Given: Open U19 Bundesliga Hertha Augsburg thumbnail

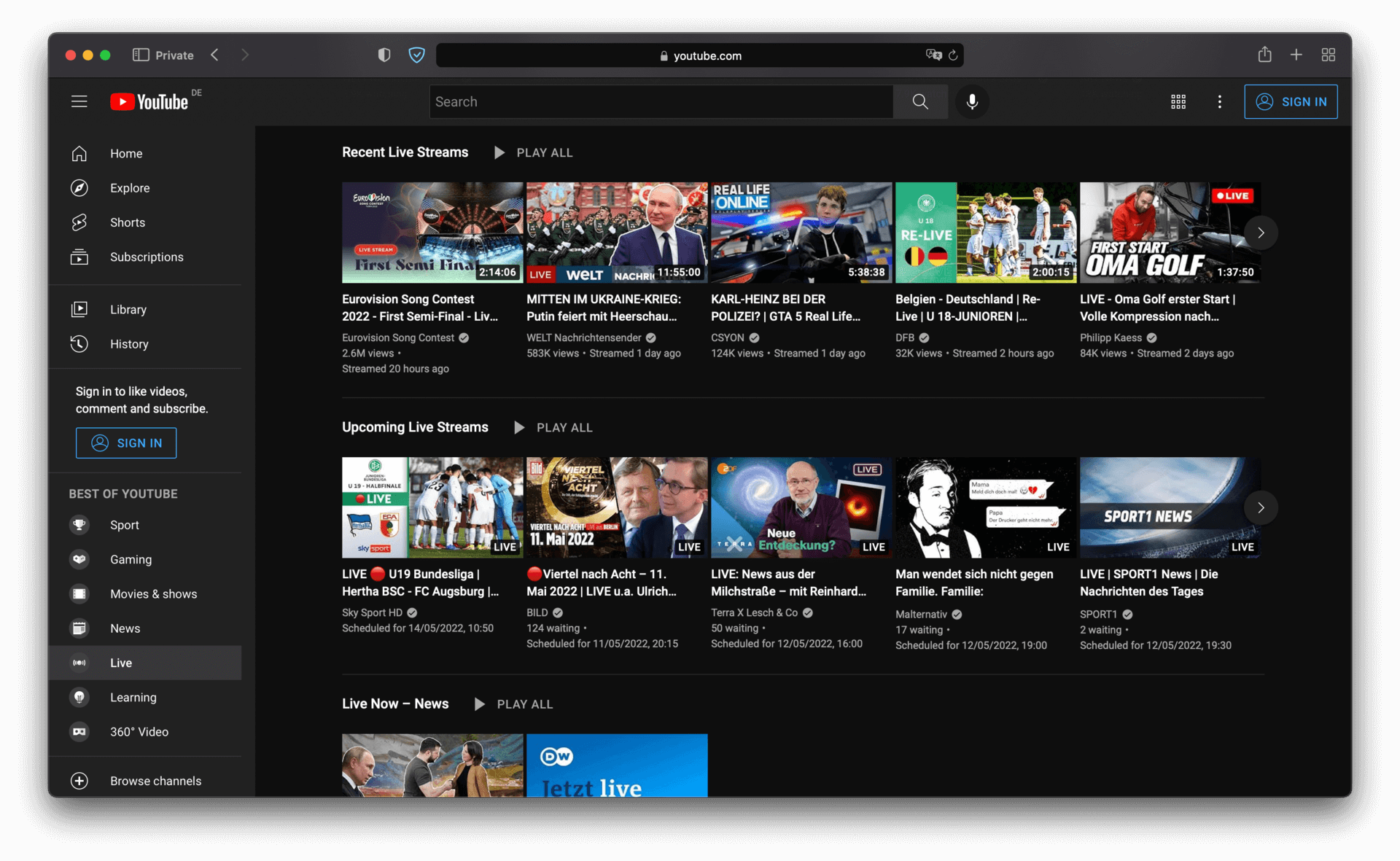Looking at the screenshot, I should pyautogui.click(x=432, y=507).
